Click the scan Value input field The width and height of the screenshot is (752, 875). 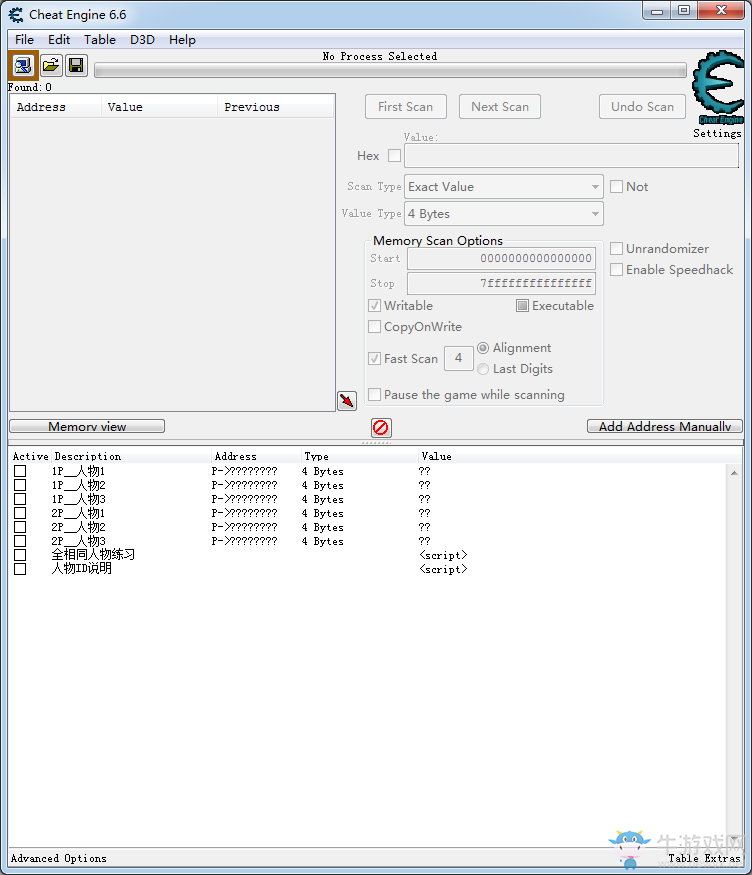click(571, 156)
